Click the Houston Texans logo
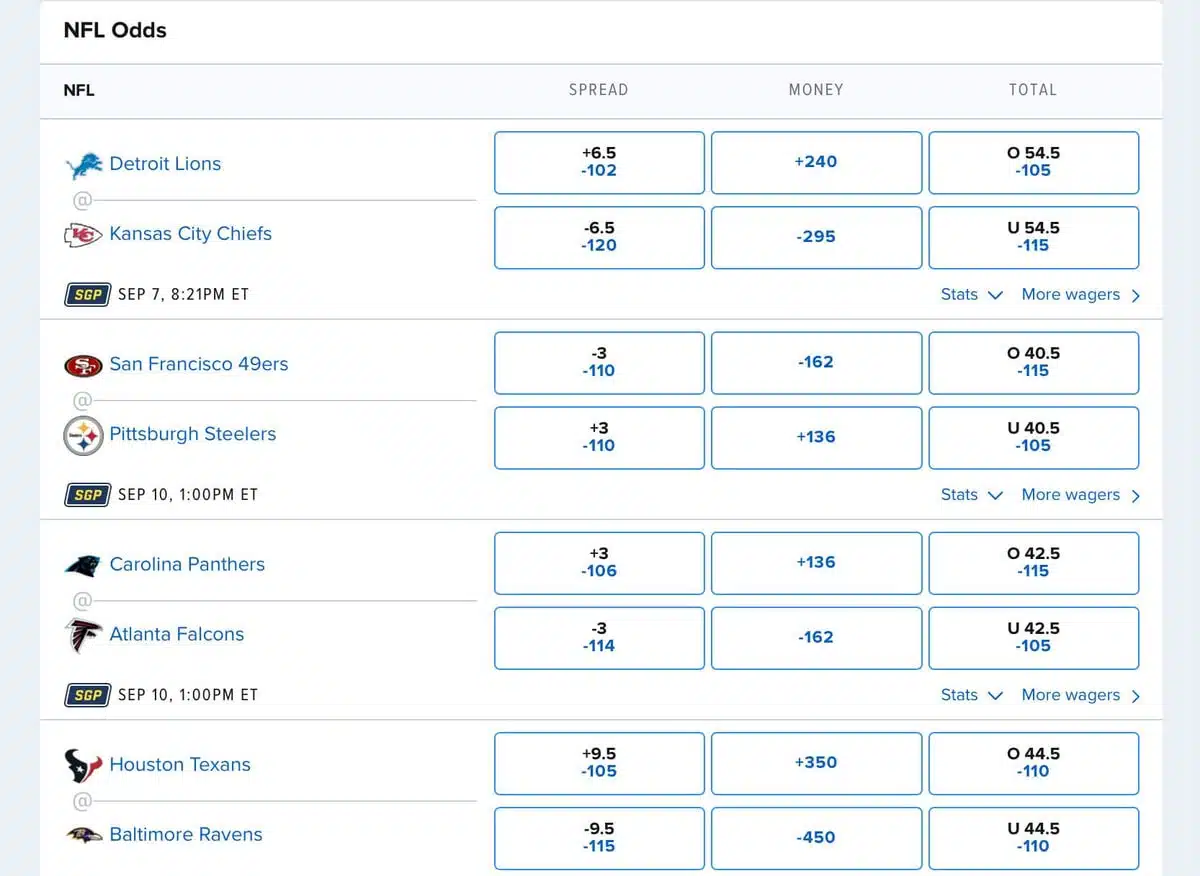Viewport: 1200px width, 876px height. [x=84, y=766]
